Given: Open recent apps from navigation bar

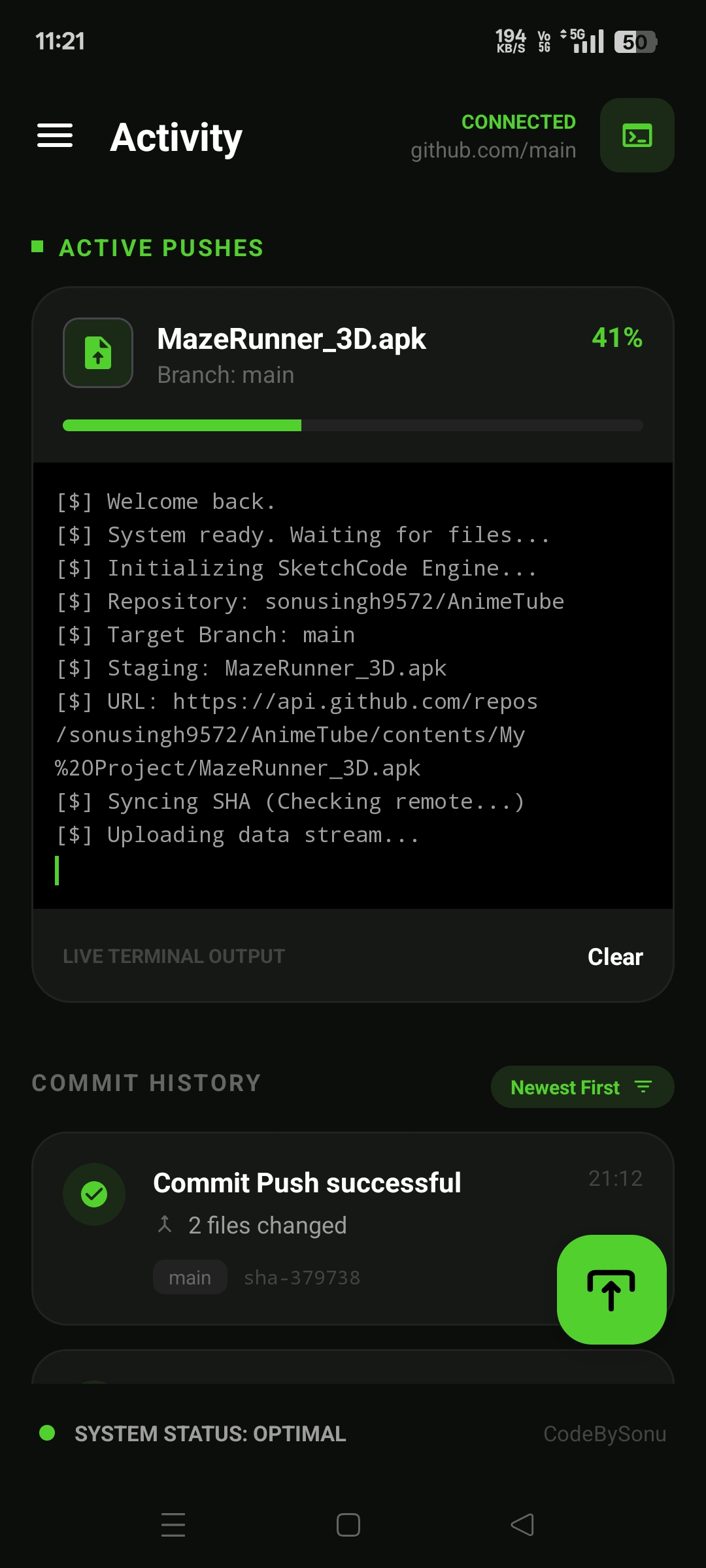Looking at the screenshot, I should point(173,1524).
